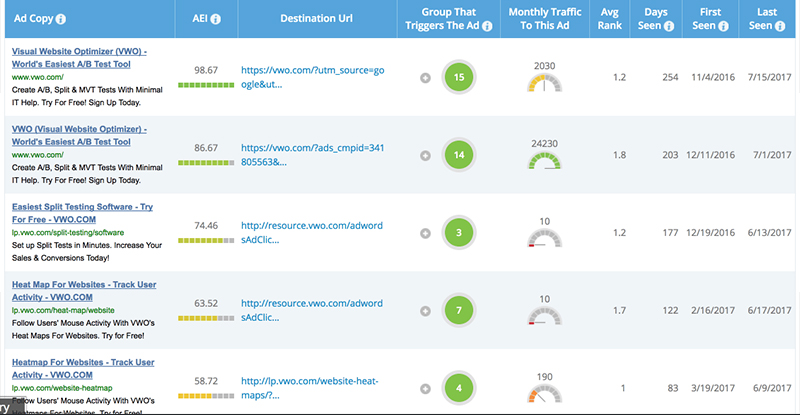Open resource.vwo.com URL in the 74.46 row
This screenshot has height=415, width=800.
tap(312, 232)
